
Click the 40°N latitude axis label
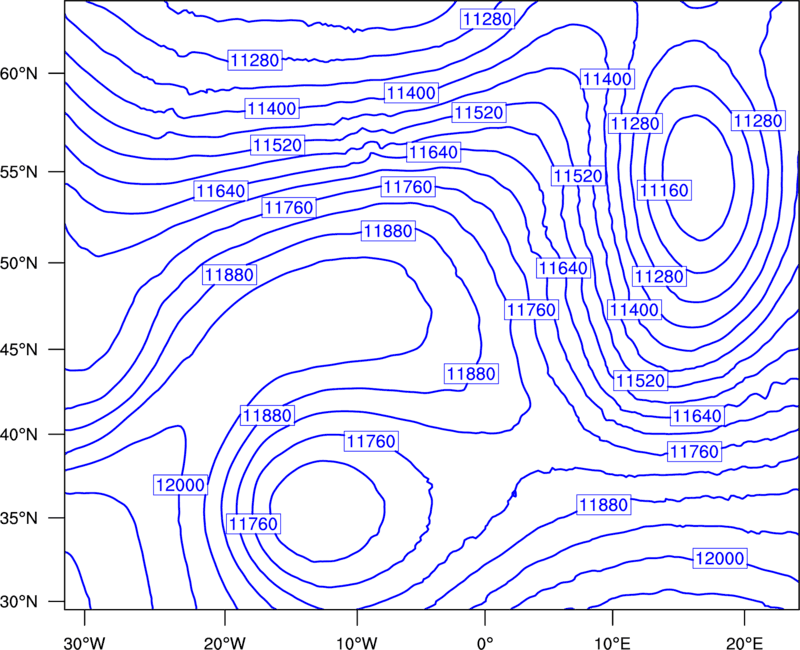click(19, 435)
